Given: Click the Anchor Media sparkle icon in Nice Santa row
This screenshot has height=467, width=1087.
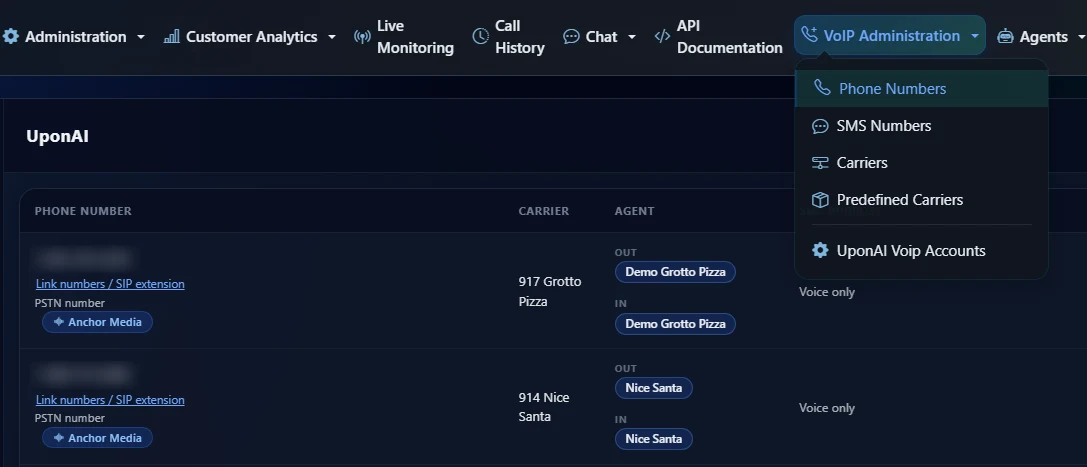Looking at the screenshot, I should 59,438.
